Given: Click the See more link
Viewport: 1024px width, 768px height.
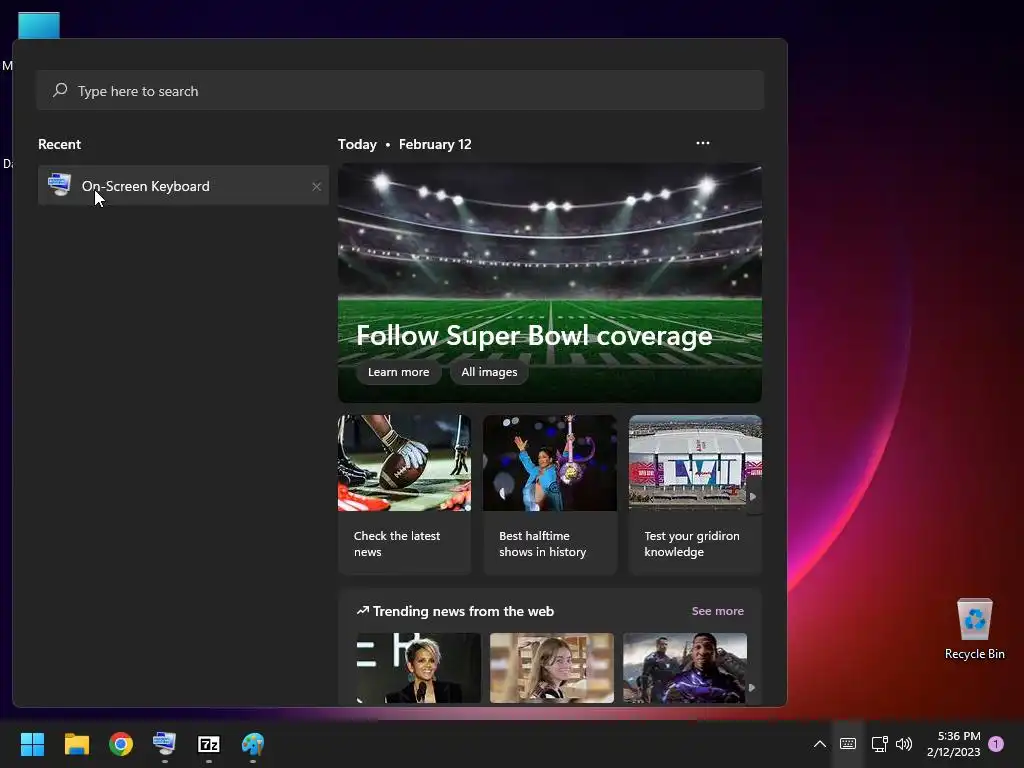Looking at the screenshot, I should 717,611.
